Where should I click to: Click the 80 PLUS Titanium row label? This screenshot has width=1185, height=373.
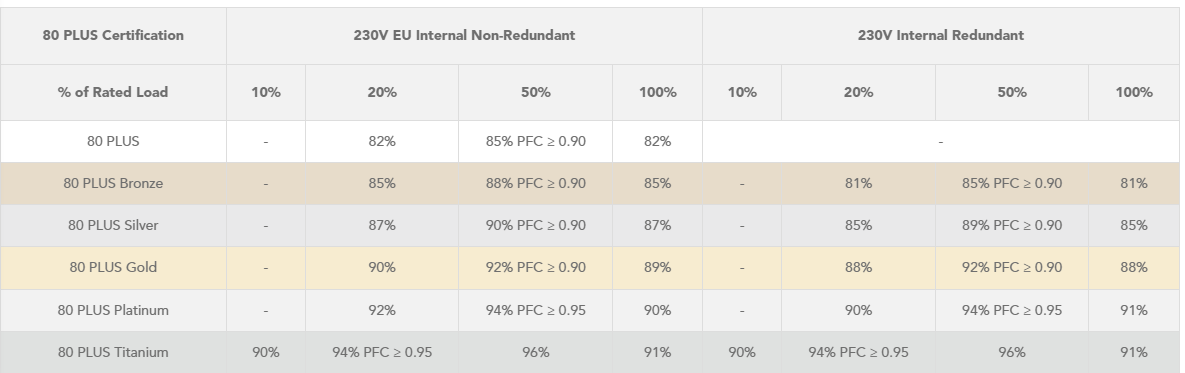click(113, 353)
